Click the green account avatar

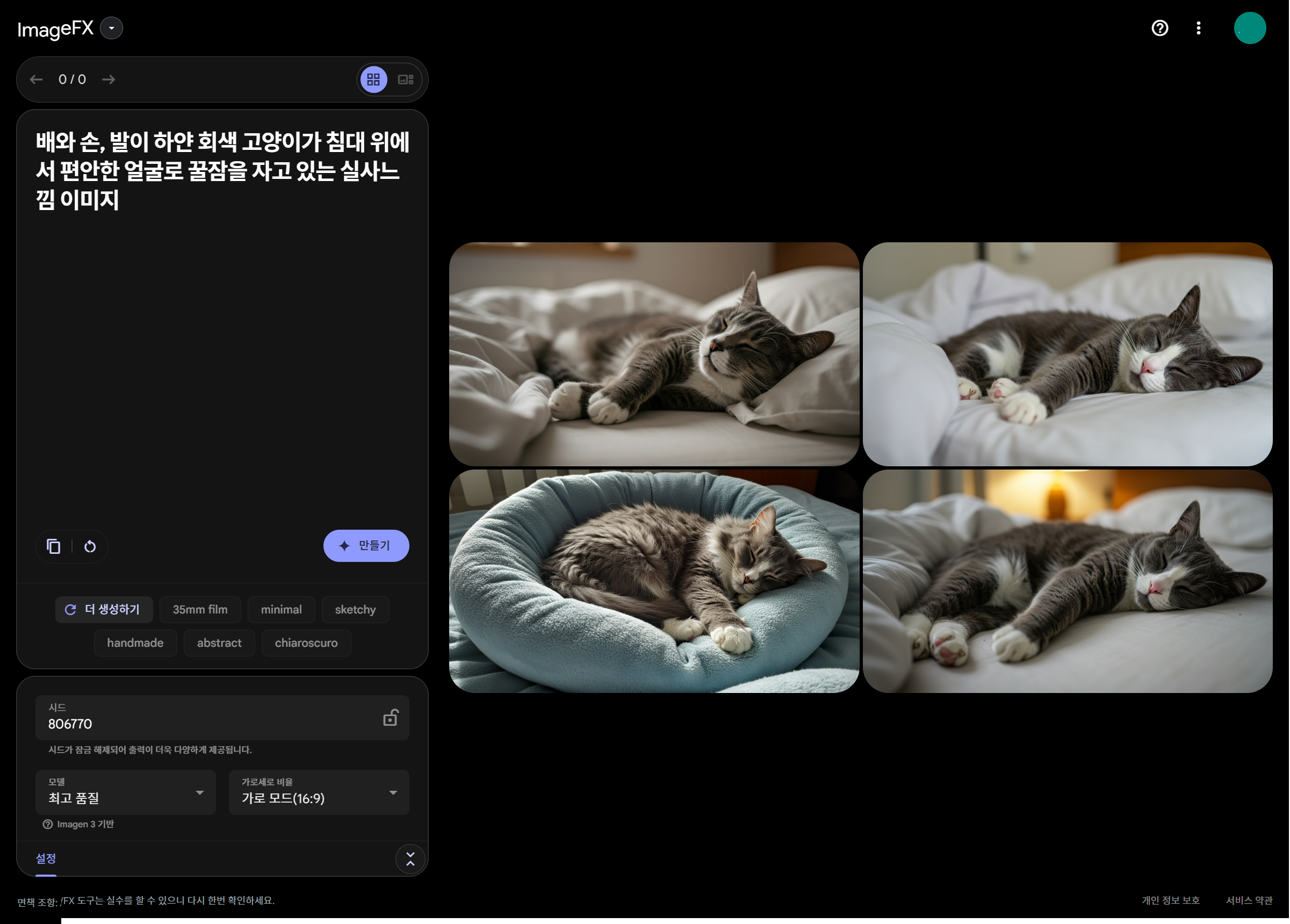1250,28
